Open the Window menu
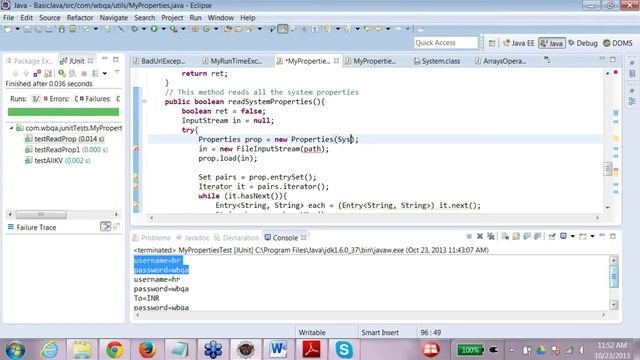The height and width of the screenshot is (360, 640). coord(220,18)
